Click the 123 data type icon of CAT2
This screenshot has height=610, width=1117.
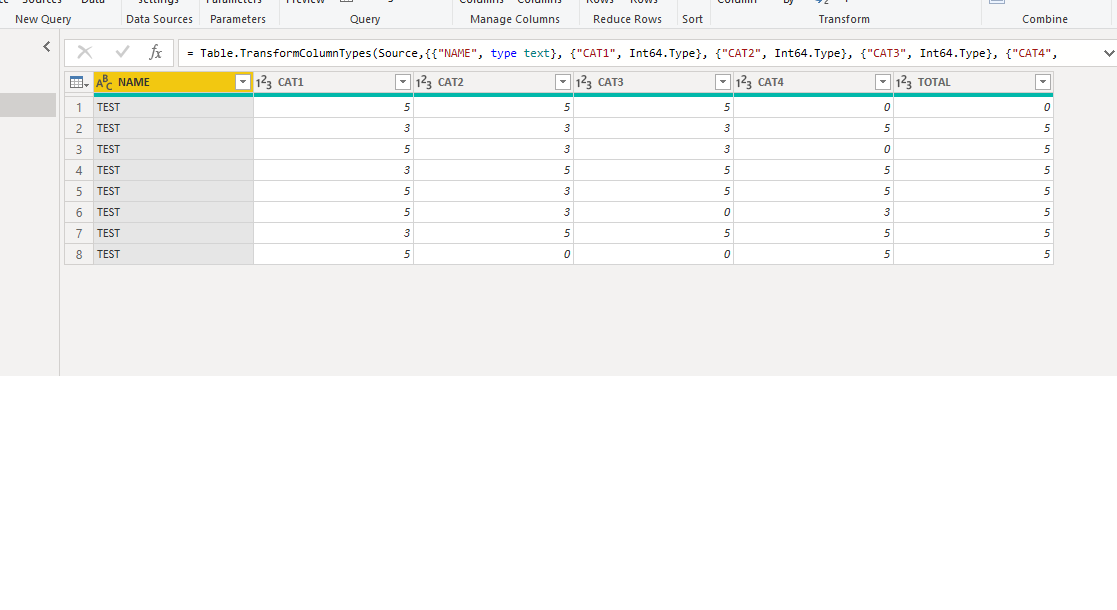tap(424, 83)
